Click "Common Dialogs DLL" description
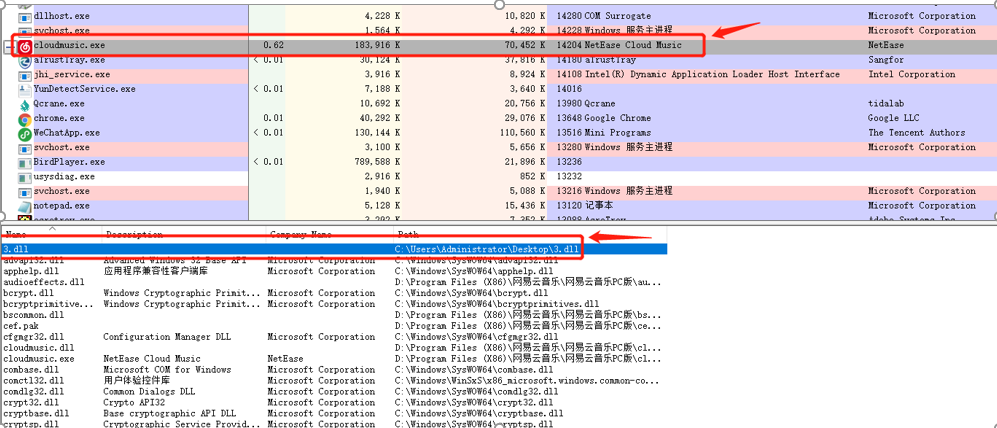The image size is (997, 428). coord(149,392)
